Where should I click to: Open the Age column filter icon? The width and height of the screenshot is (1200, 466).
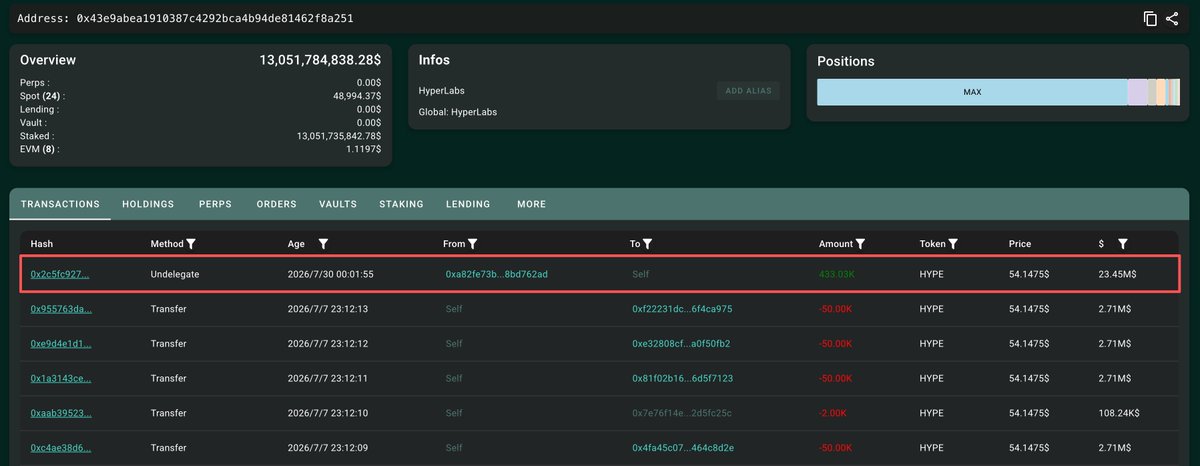click(323, 243)
